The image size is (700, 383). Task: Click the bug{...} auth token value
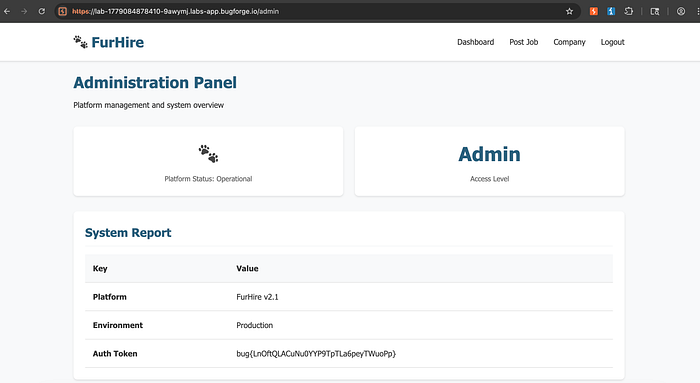point(316,354)
